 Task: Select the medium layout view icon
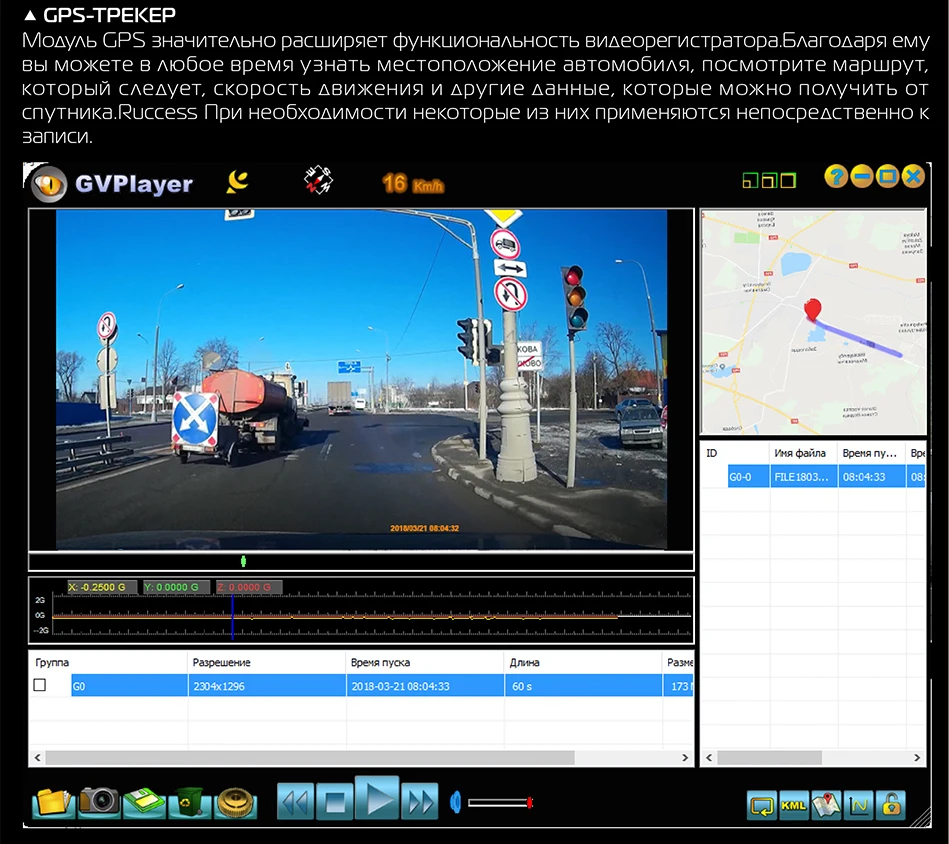[769, 180]
